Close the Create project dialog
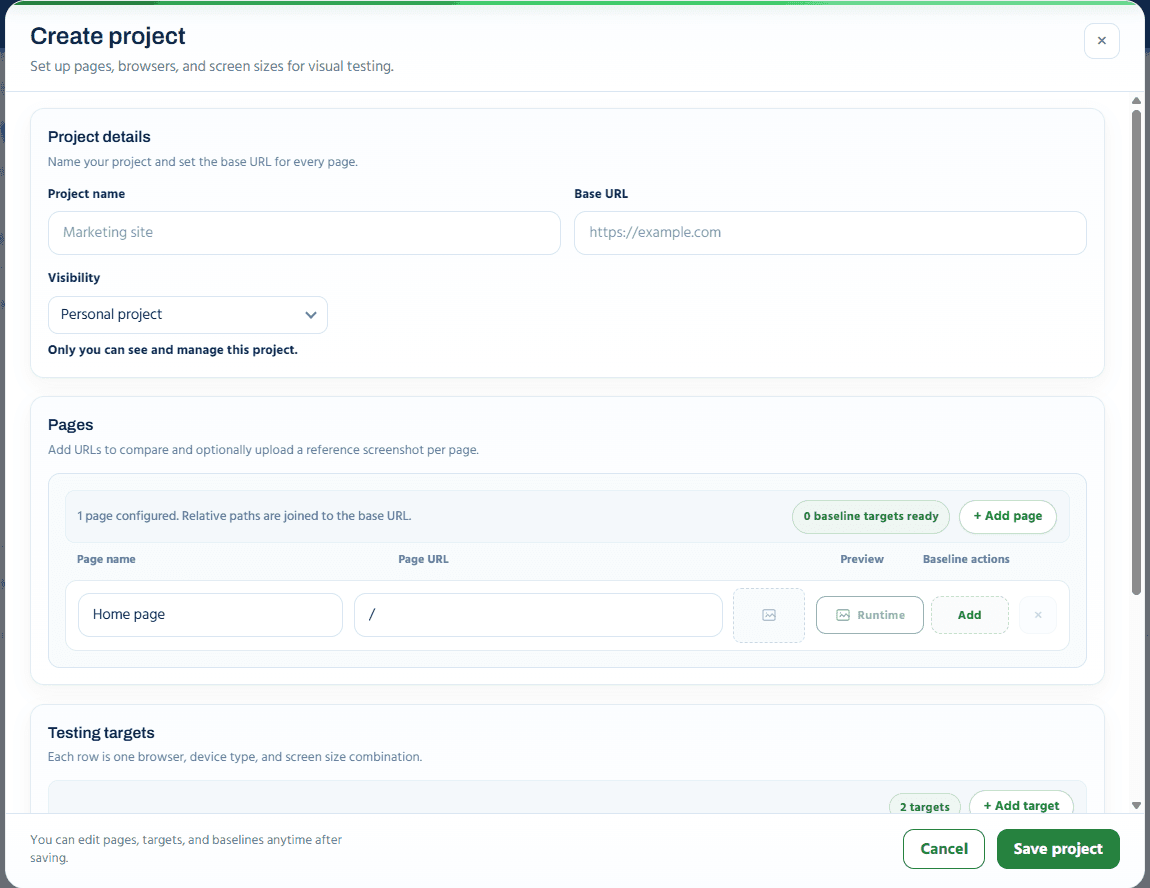 (x=1101, y=40)
